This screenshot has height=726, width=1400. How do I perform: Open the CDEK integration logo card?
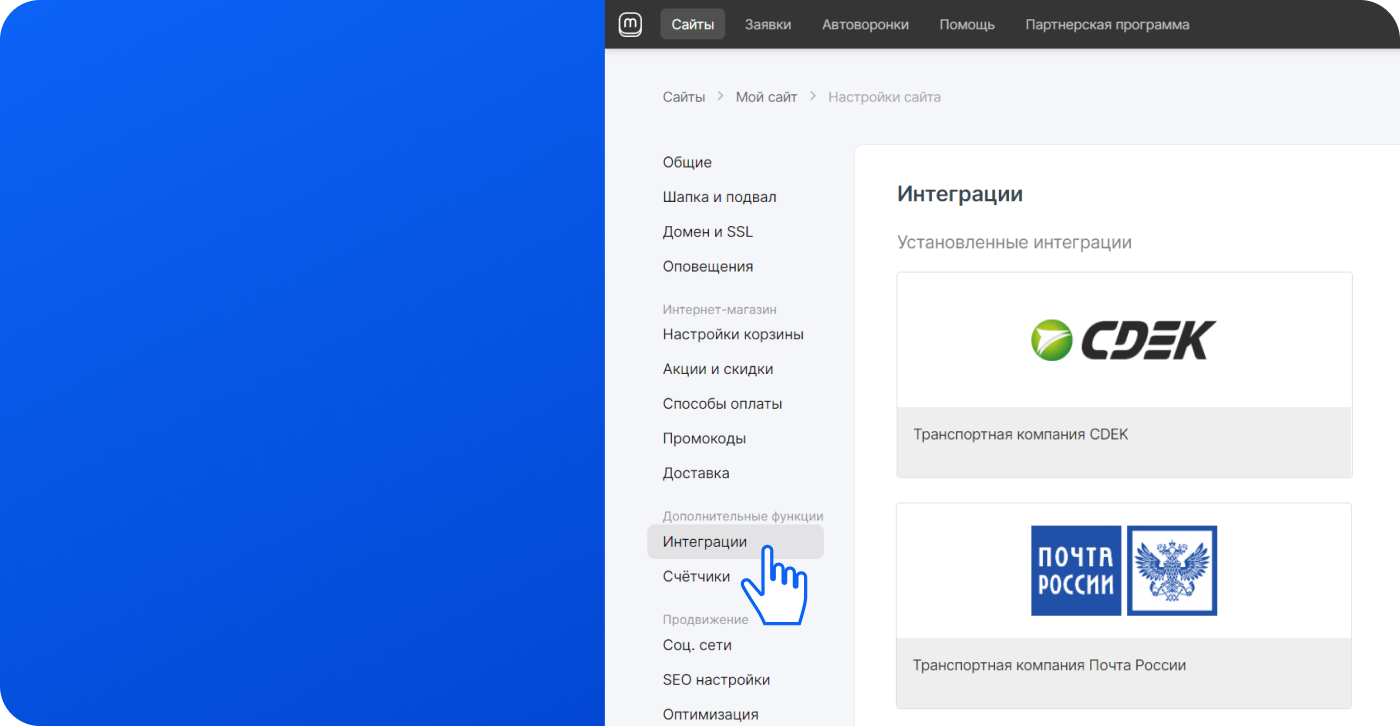(x=1124, y=340)
